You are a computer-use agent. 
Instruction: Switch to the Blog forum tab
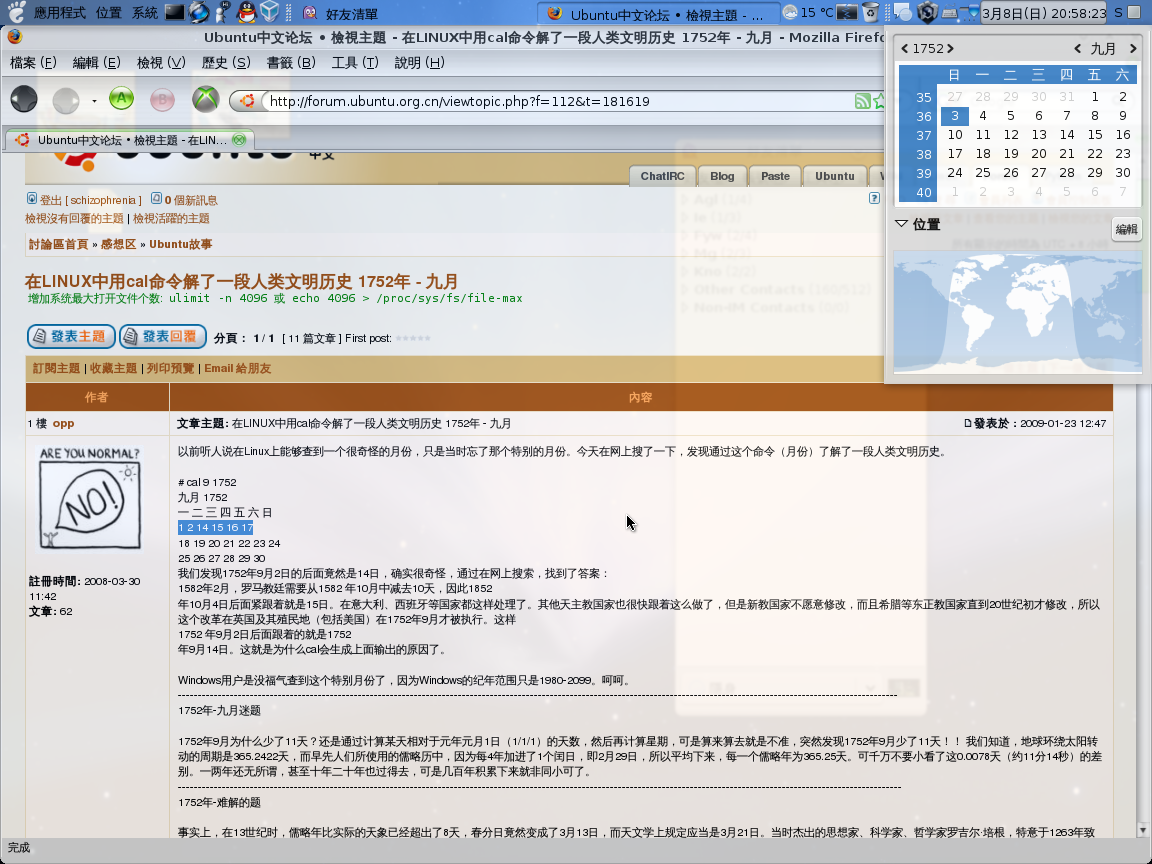pos(721,176)
